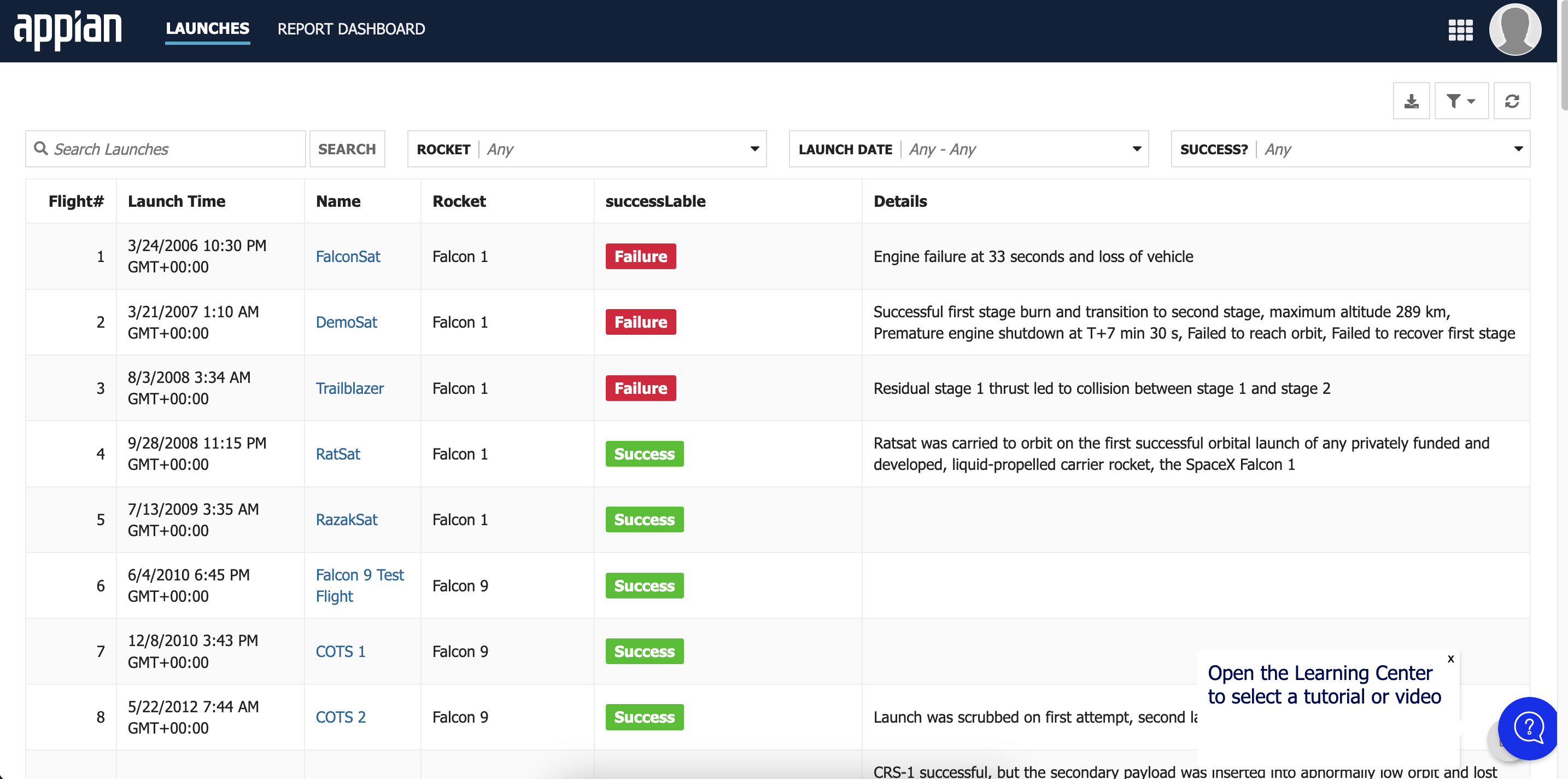Screen dimensions: 1568x779
Task: Open the RatSat launch link
Action: point(338,454)
